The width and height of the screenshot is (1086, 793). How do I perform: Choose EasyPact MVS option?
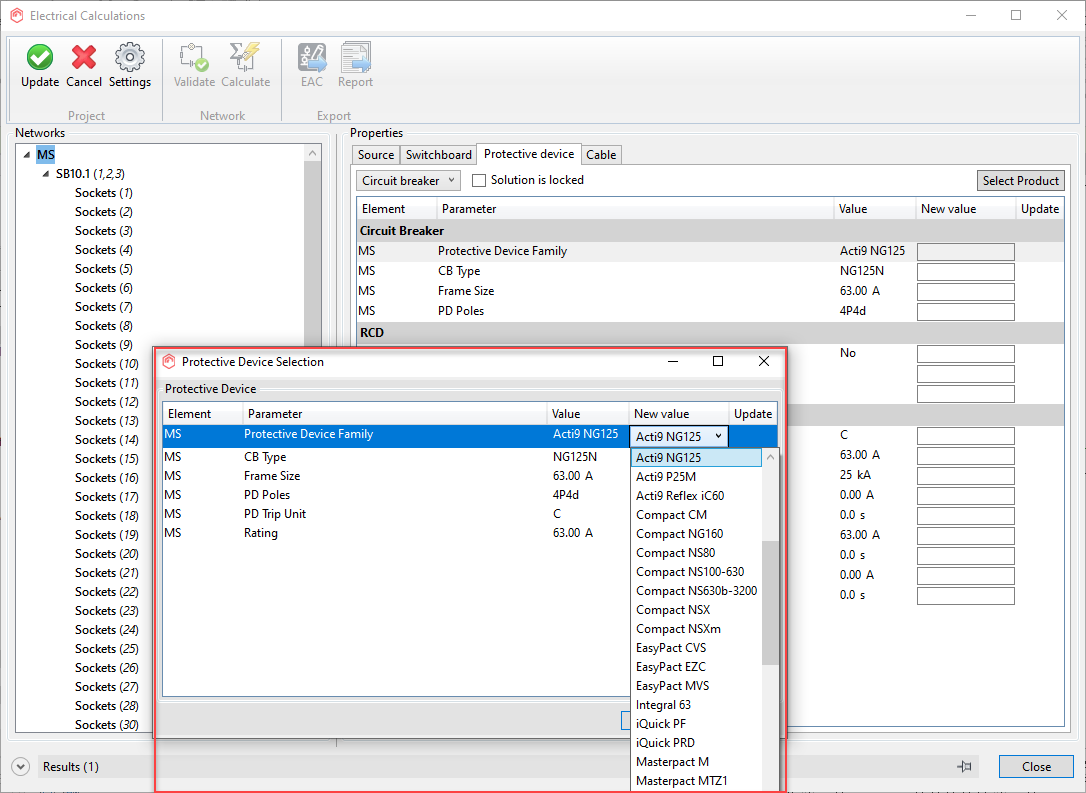pos(696,686)
